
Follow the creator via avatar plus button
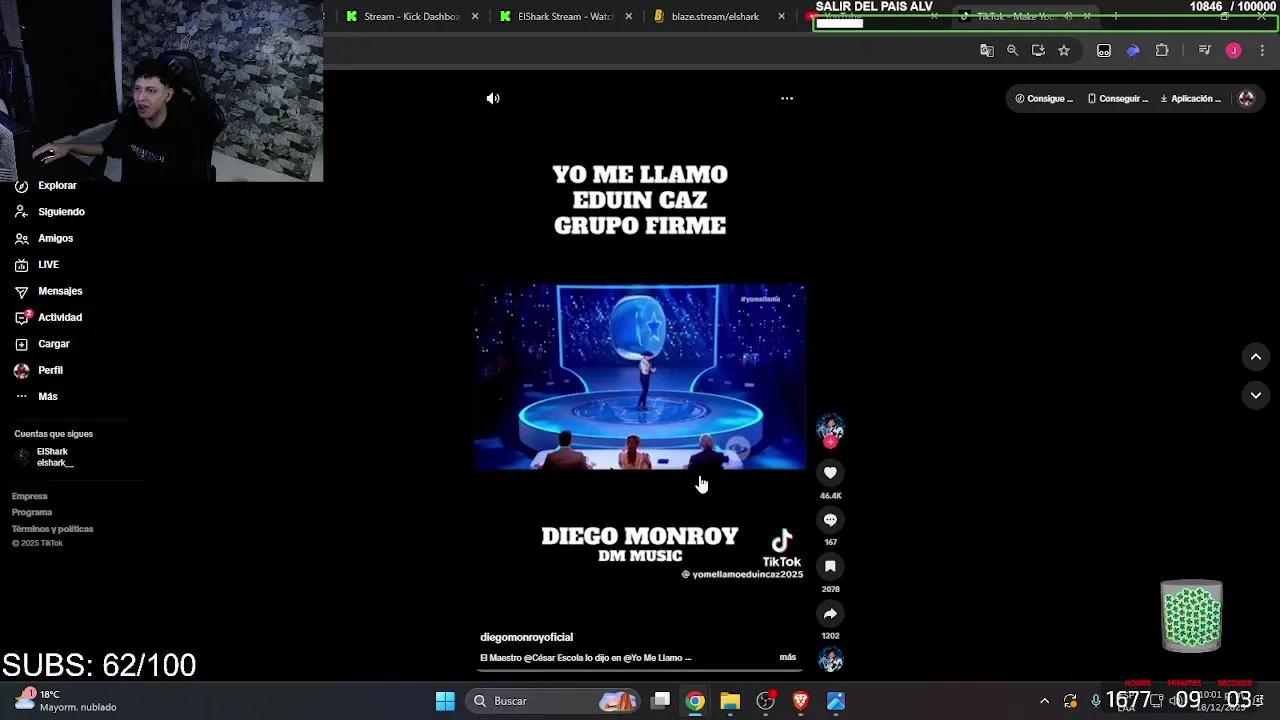[x=830, y=442]
